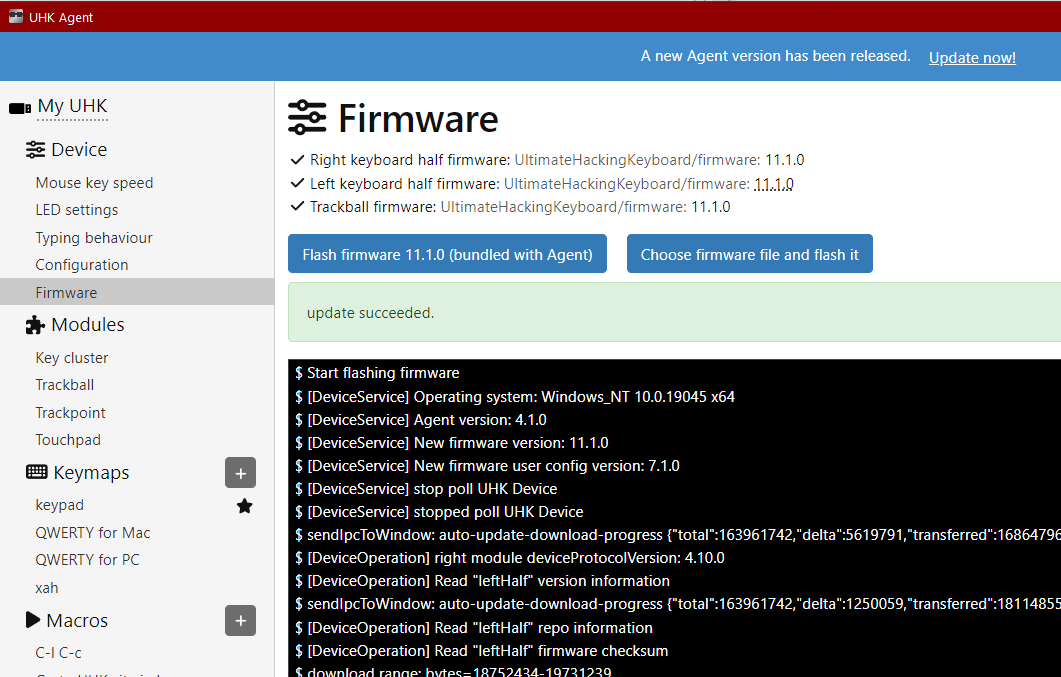Click Trackball firmware repo text
Image resolution: width=1061 pixels, height=677 pixels.
[x=562, y=207]
